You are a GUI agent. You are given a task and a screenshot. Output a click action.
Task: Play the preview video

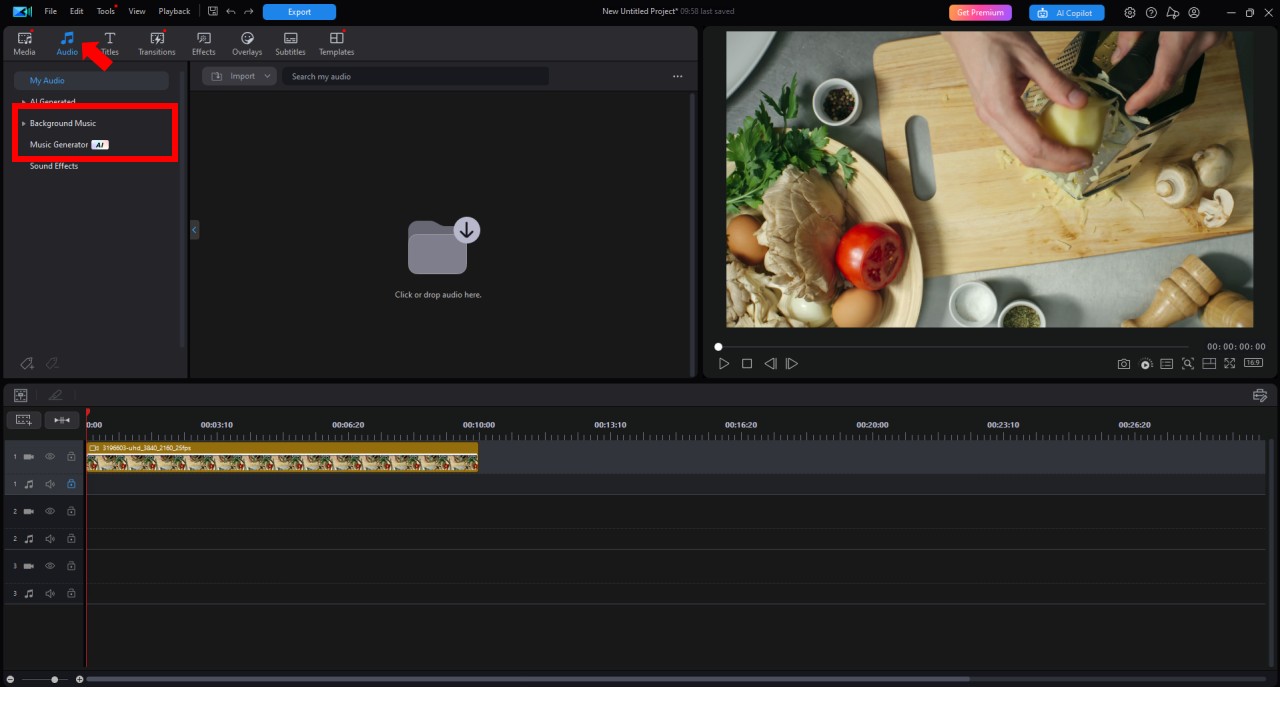point(724,364)
